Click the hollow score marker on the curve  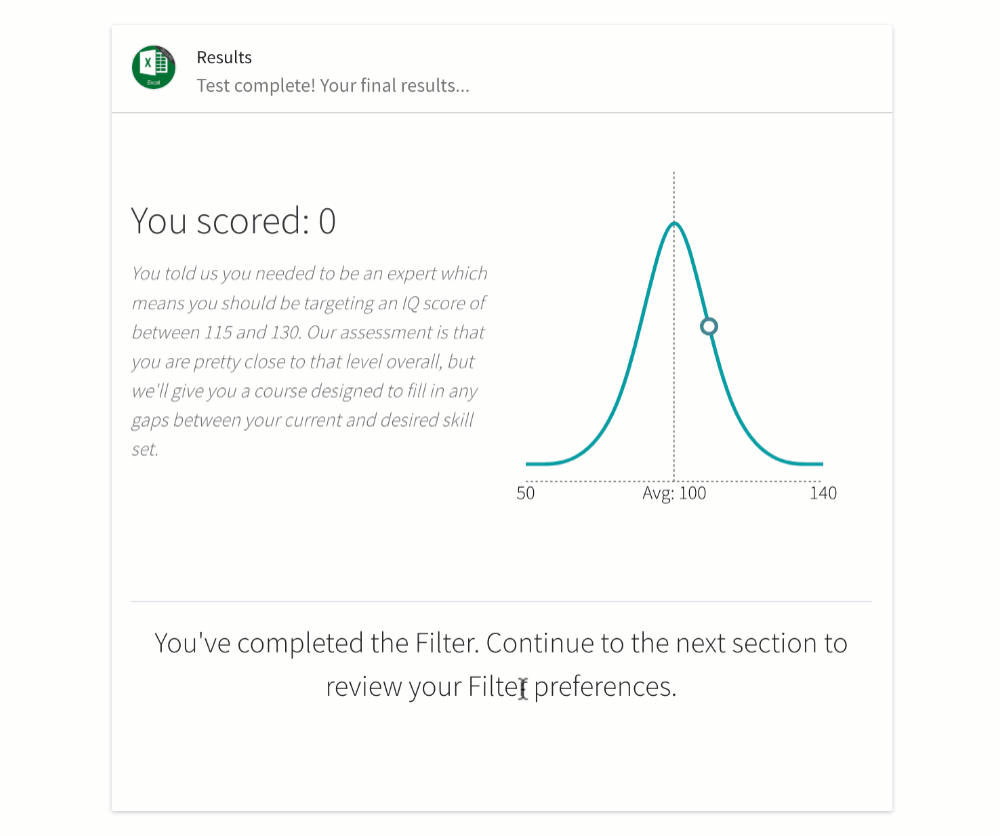pos(709,326)
